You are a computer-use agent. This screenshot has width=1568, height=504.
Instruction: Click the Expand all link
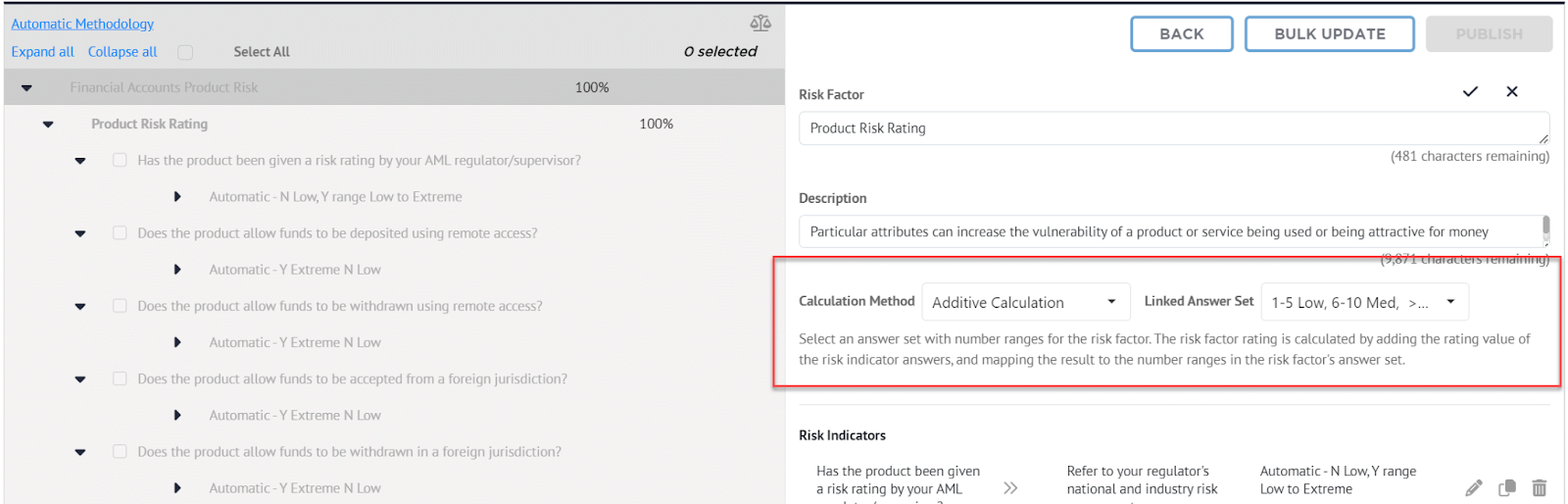(x=42, y=52)
